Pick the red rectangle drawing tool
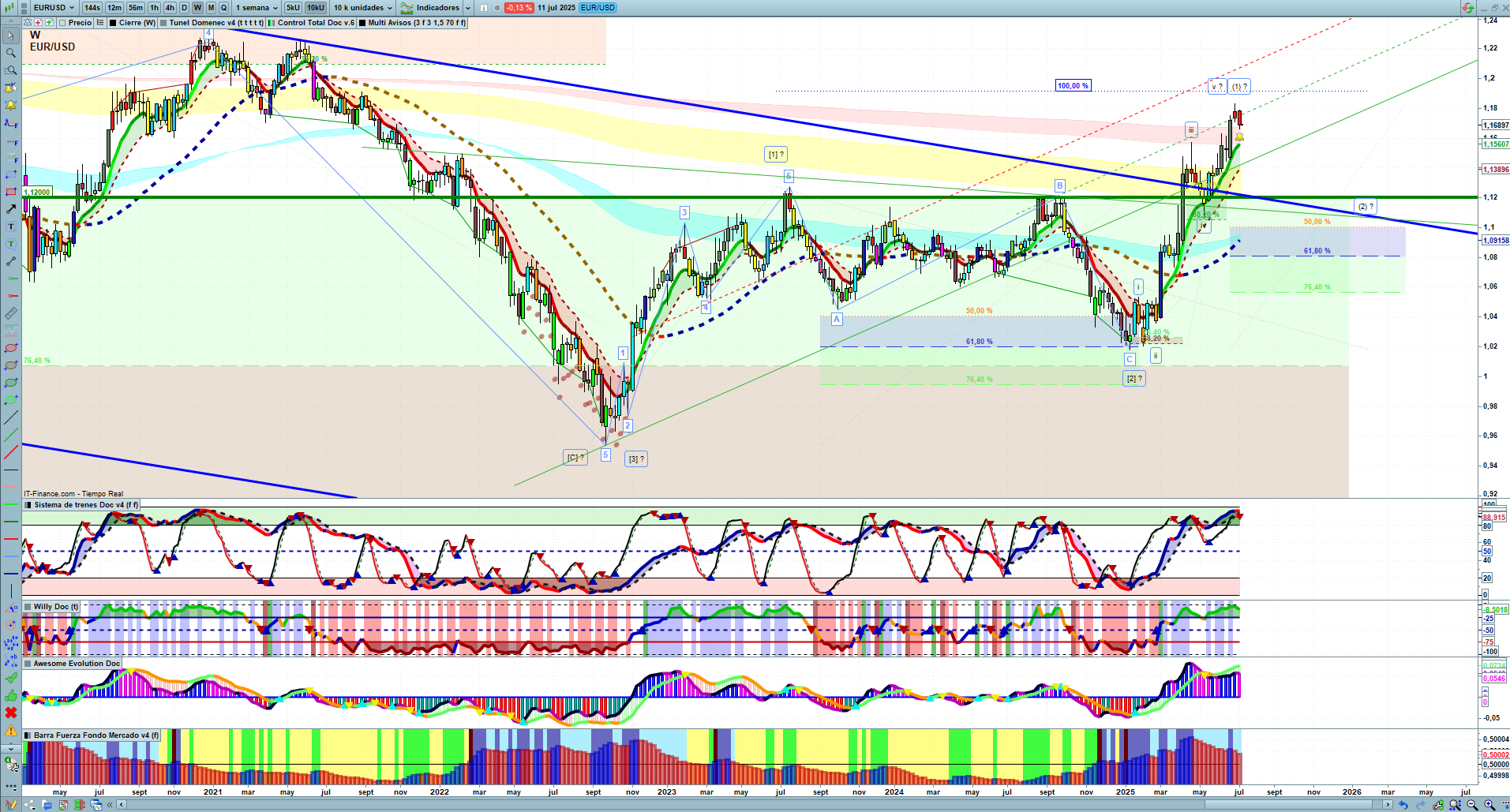The image size is (1510, 812). click(11, 192)
